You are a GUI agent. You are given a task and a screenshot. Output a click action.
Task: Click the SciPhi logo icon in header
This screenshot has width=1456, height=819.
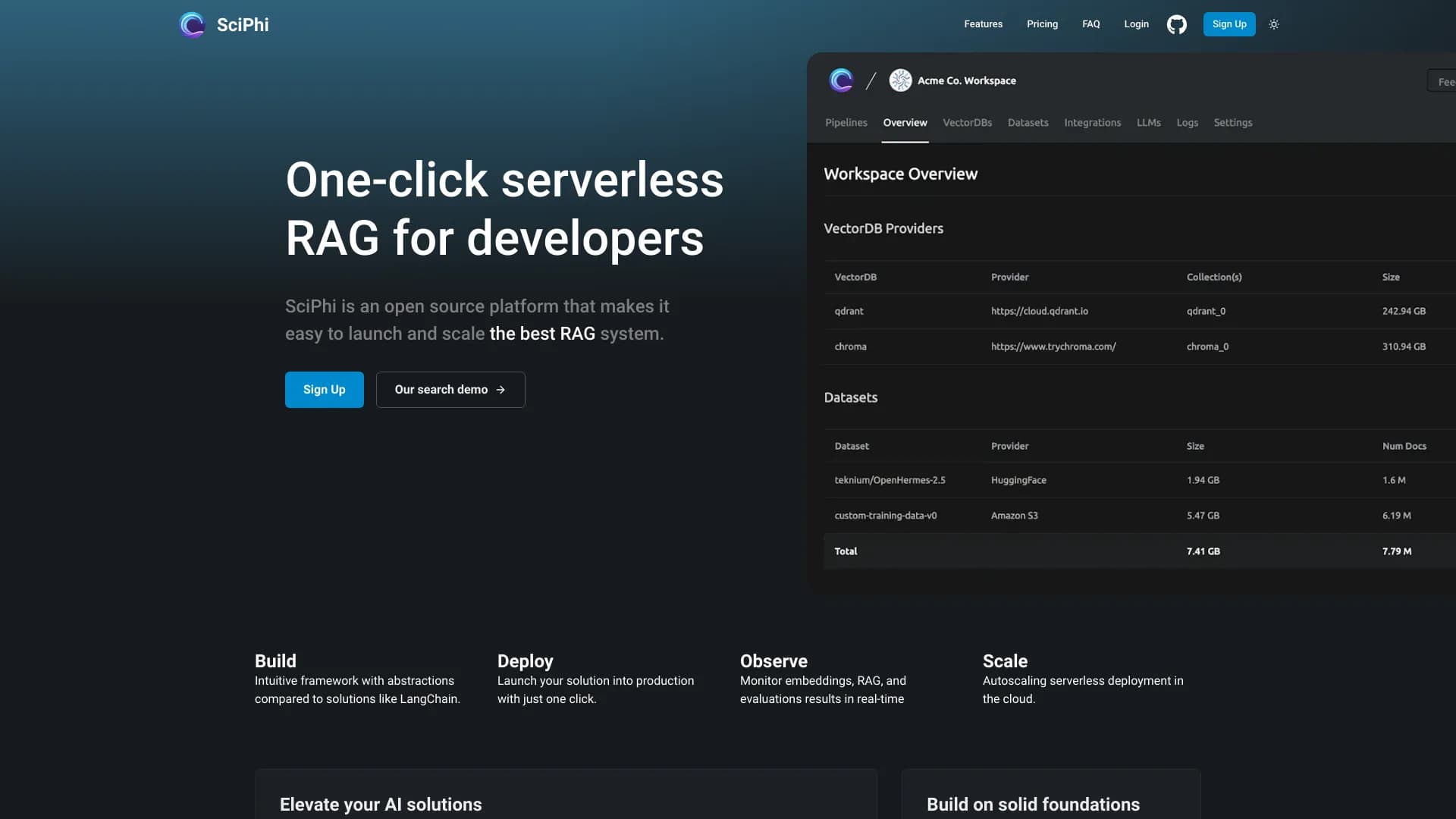(x=192, y=24)
